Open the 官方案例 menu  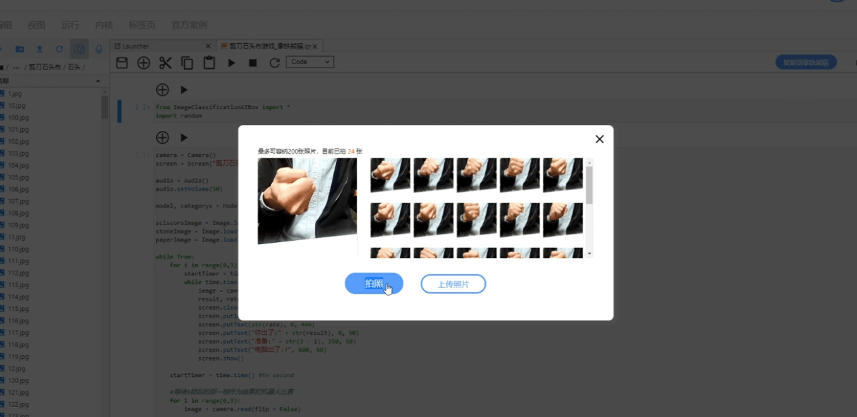click(x=189, y=25)
